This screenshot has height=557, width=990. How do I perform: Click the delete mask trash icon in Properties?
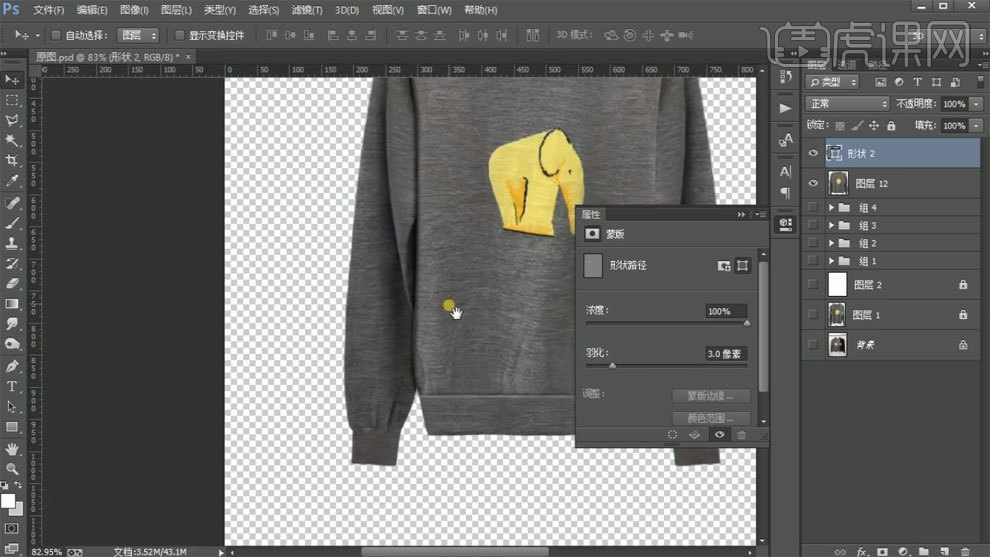[x=742, y=434]
